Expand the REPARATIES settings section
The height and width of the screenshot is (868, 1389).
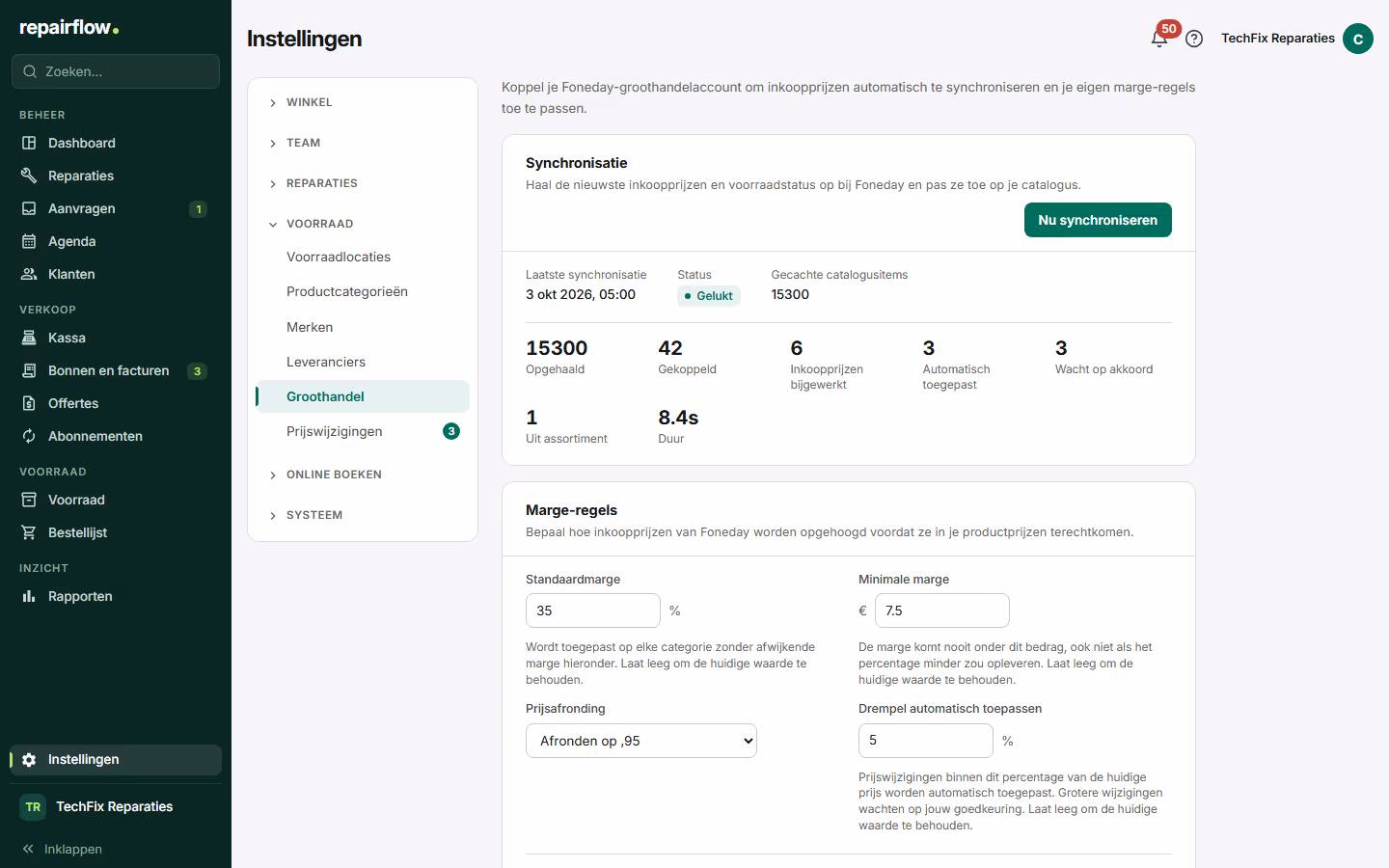363,183
